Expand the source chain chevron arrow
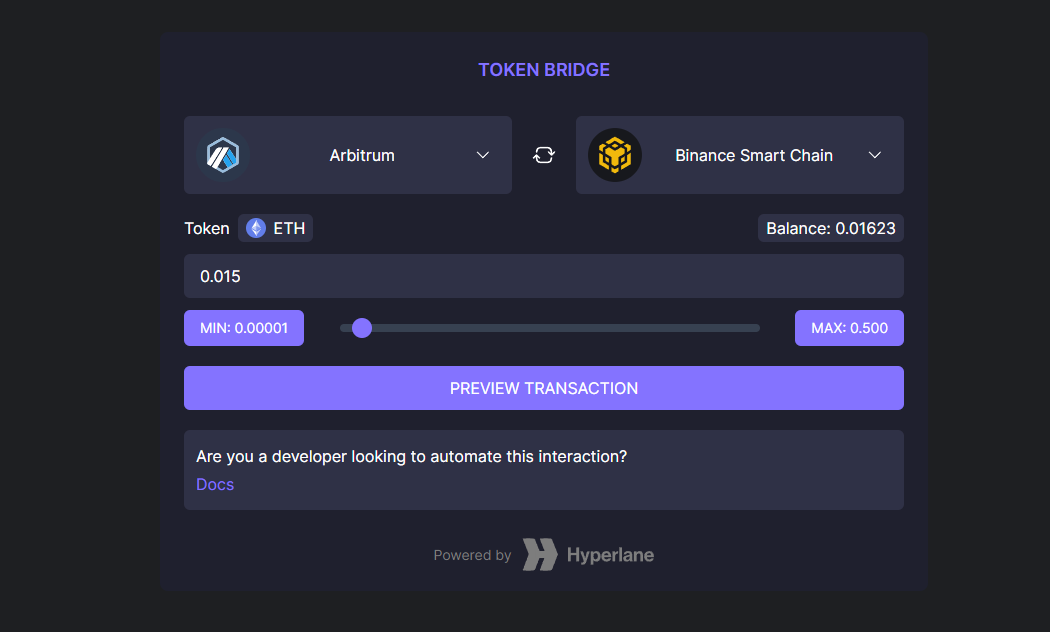Image resolution: width=1050 pixels, height=632 pixels. (x=482, y=155)
